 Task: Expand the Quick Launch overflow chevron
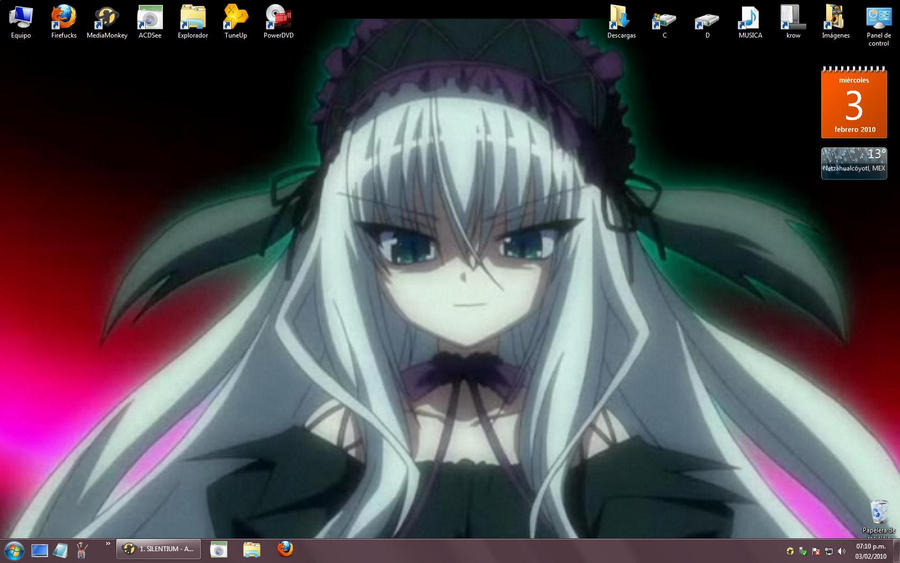point(108,545)
